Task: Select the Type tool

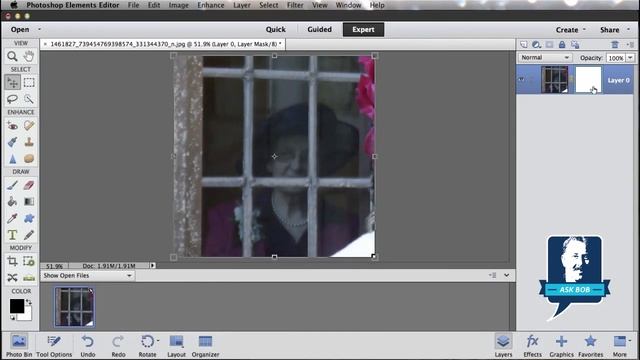Action: 12,235
